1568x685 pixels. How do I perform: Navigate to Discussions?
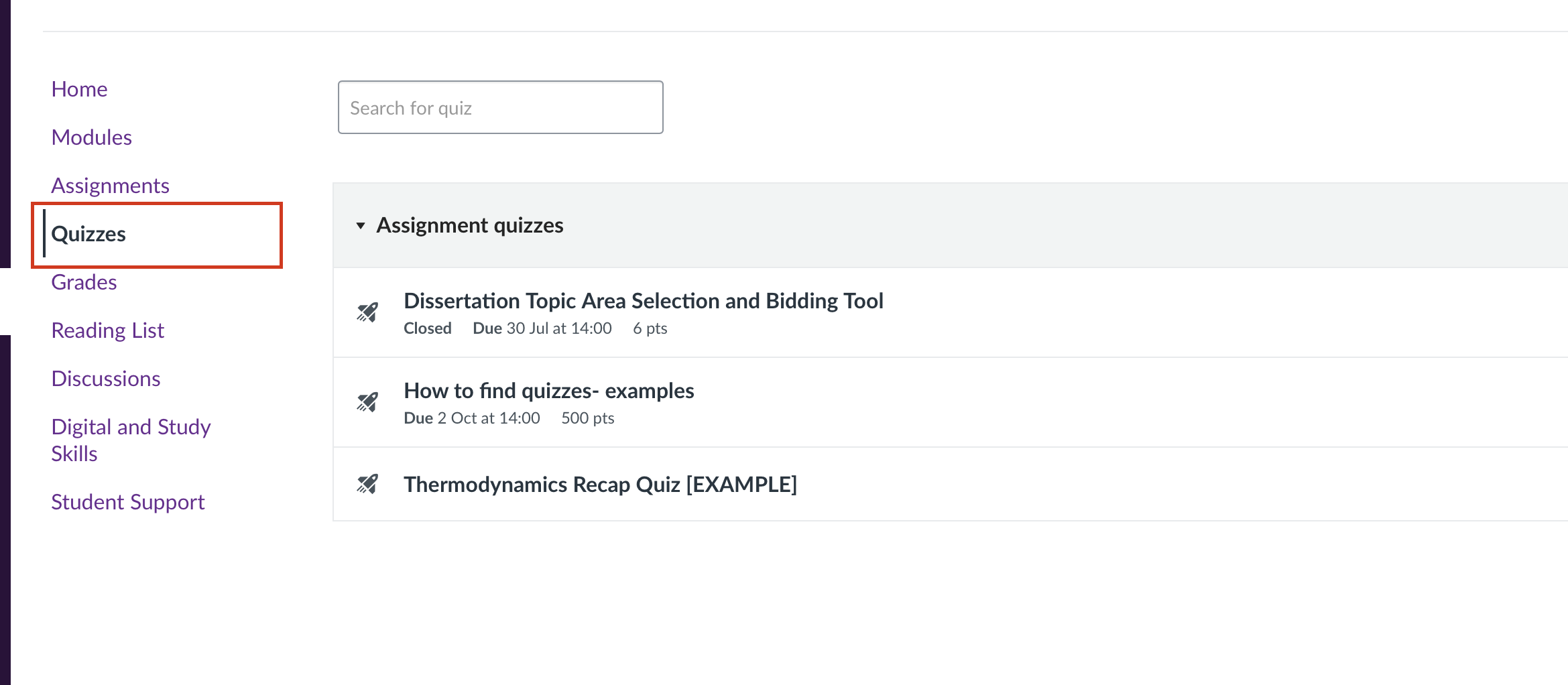coord(106,379)
